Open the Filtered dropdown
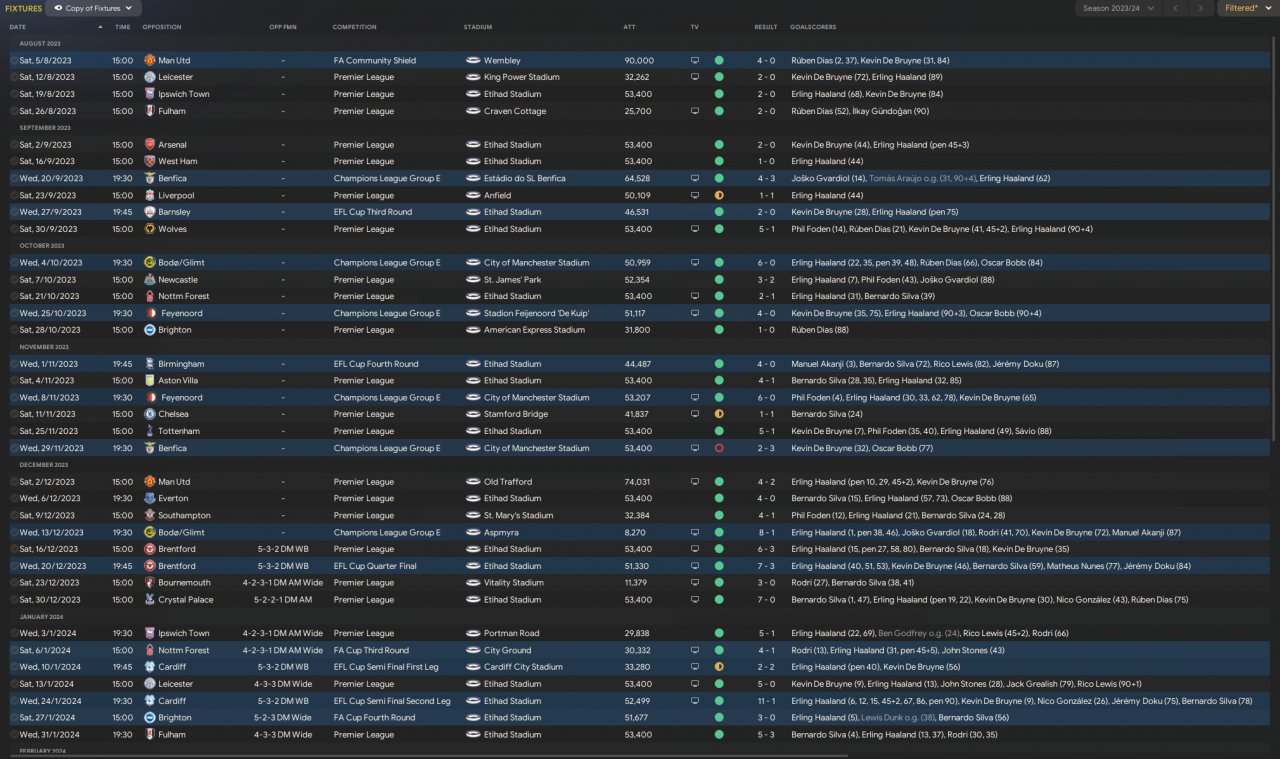Screen dimensions: 1280x759 click(x=1247, y=8)
